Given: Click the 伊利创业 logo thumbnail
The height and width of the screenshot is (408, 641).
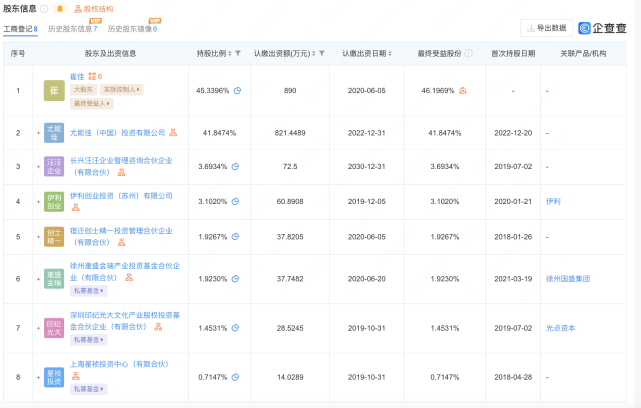Looking at the screenshot, I should (x=54, y=202).
